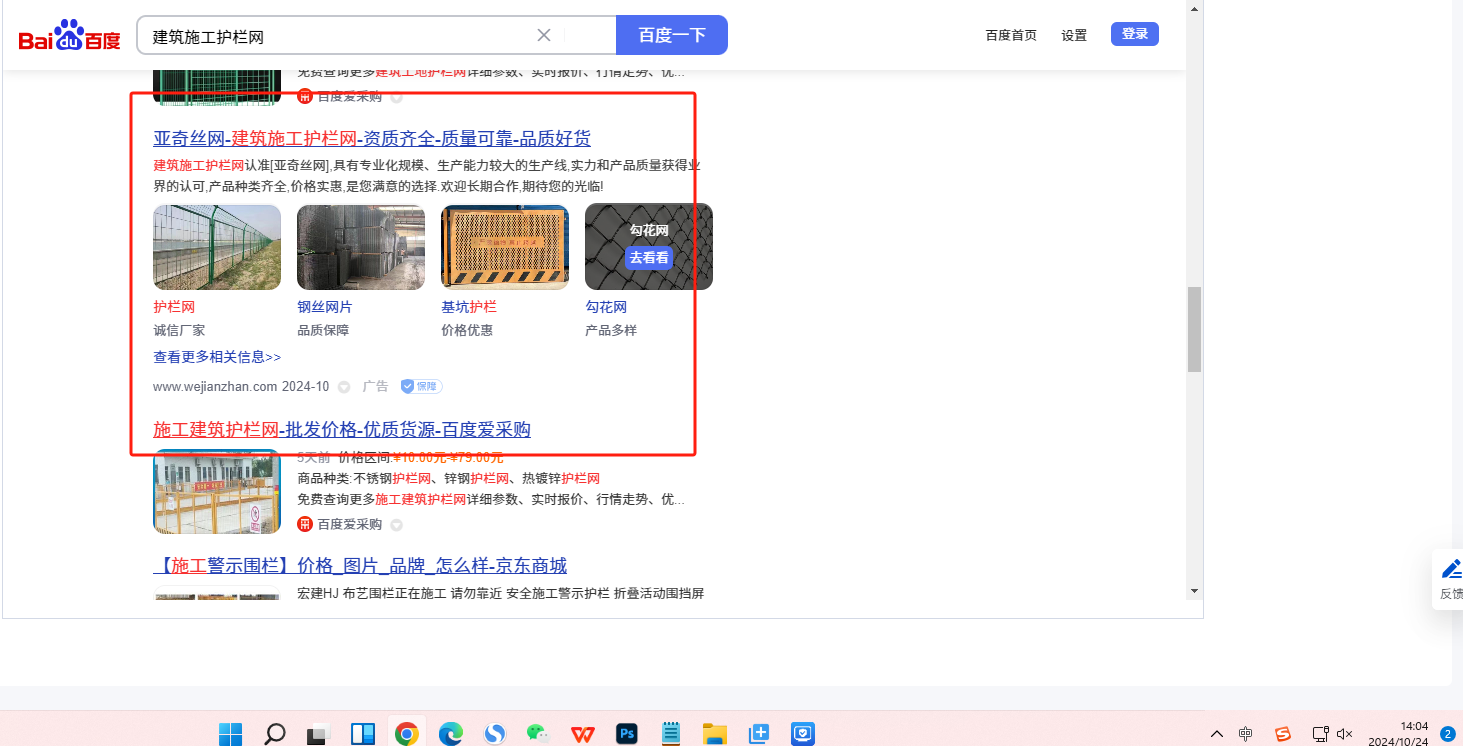This screenshot has height=746, width=1463.
Task: Toggle the muted speaker volume icon
Action: coord(1345,734)
